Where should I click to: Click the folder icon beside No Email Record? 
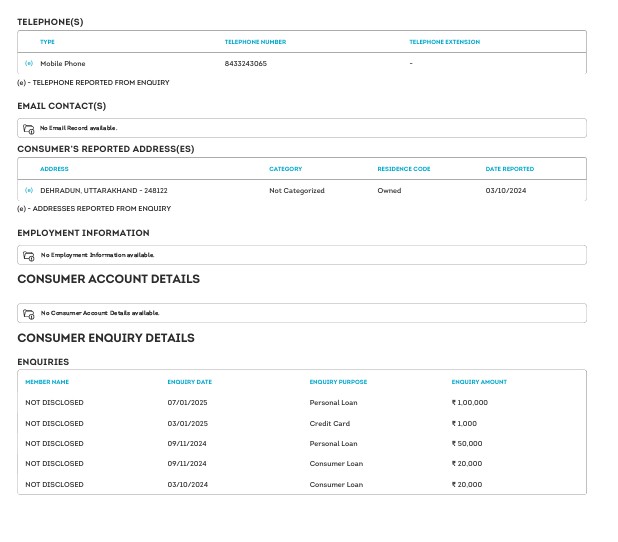click(29, 129)
